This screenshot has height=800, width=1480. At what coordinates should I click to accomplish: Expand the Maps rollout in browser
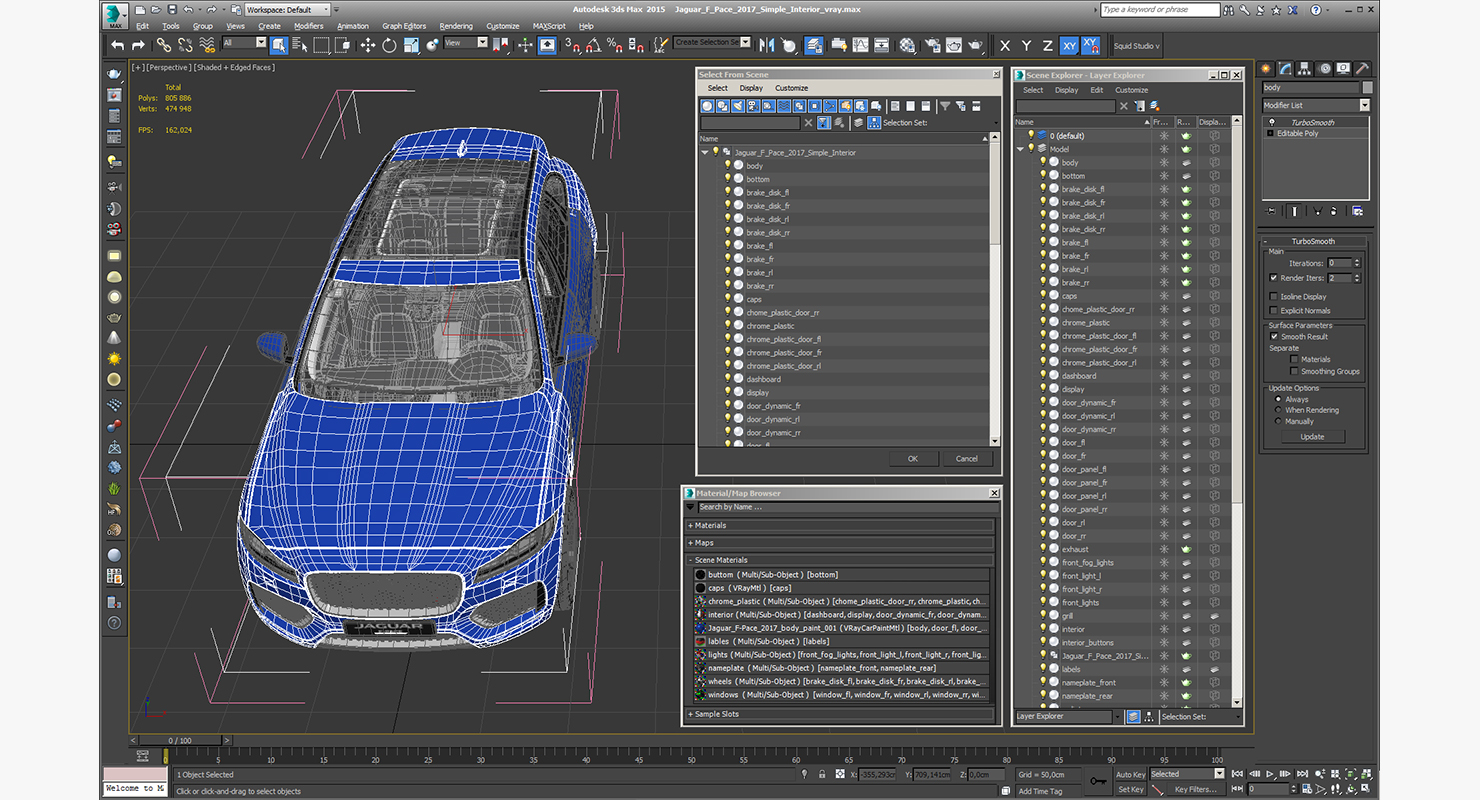pos(839,543)
